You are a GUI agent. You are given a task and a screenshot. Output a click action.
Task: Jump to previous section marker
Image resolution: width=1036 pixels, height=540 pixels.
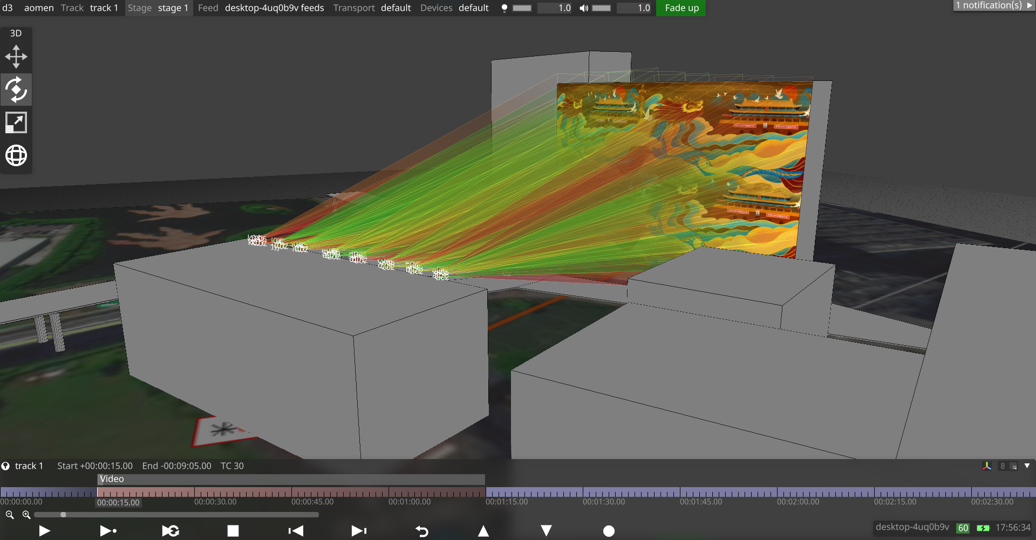(x=296, y=531)
